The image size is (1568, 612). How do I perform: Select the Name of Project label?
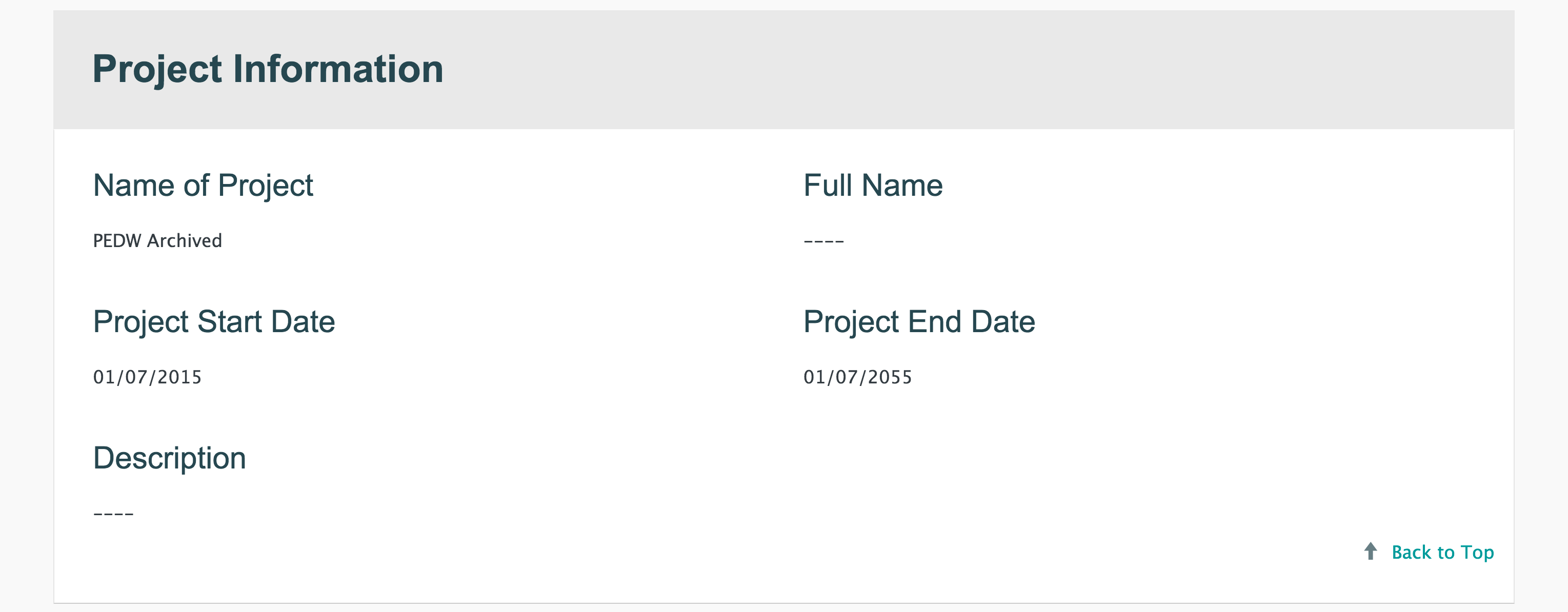point(203,186)
